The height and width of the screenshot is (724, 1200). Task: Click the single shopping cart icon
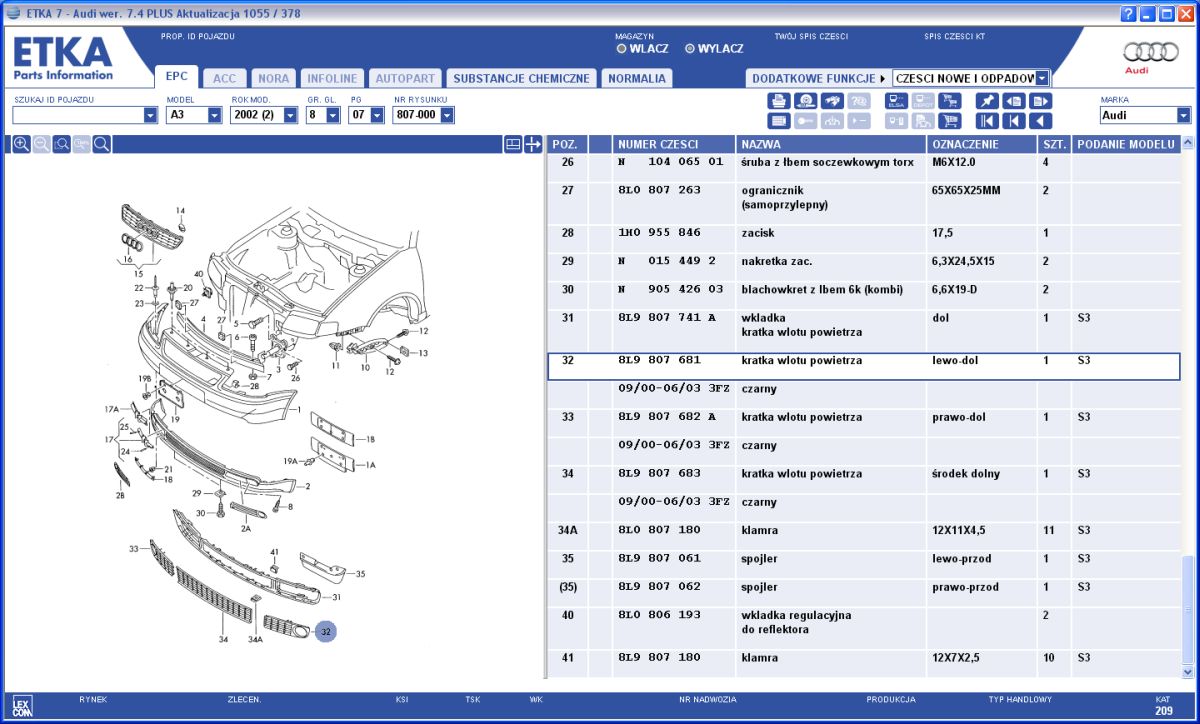pos(949,121)
